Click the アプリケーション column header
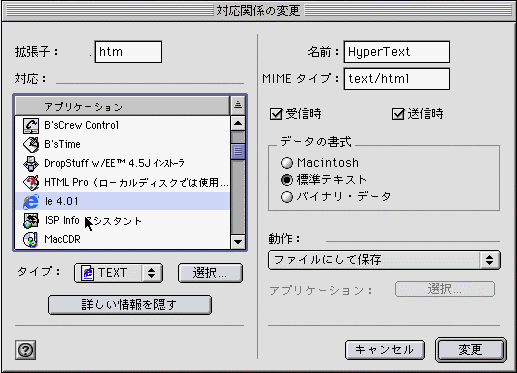Viewport: 517px width, 373px height. pyautogui.click(x=122, y=106)
